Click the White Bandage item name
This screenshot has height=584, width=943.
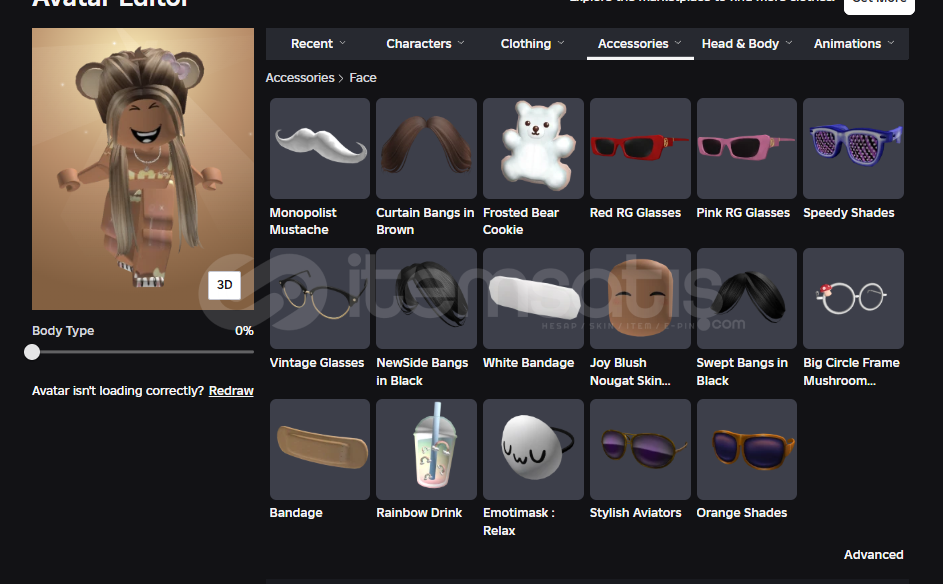(529, 363)
